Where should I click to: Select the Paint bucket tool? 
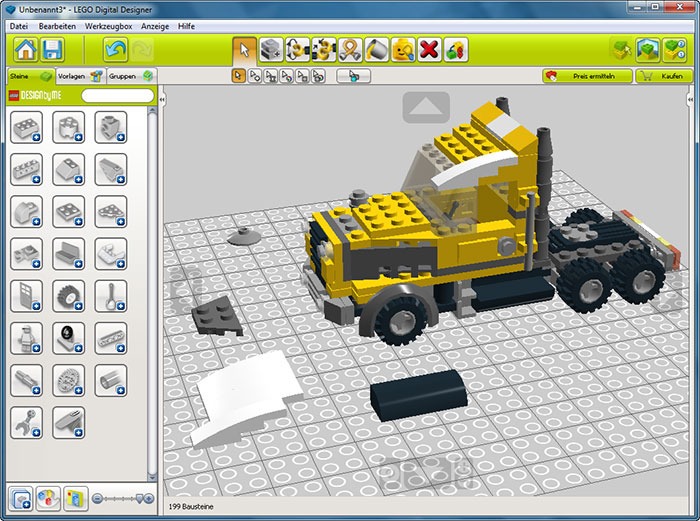[x=375, y=49]
